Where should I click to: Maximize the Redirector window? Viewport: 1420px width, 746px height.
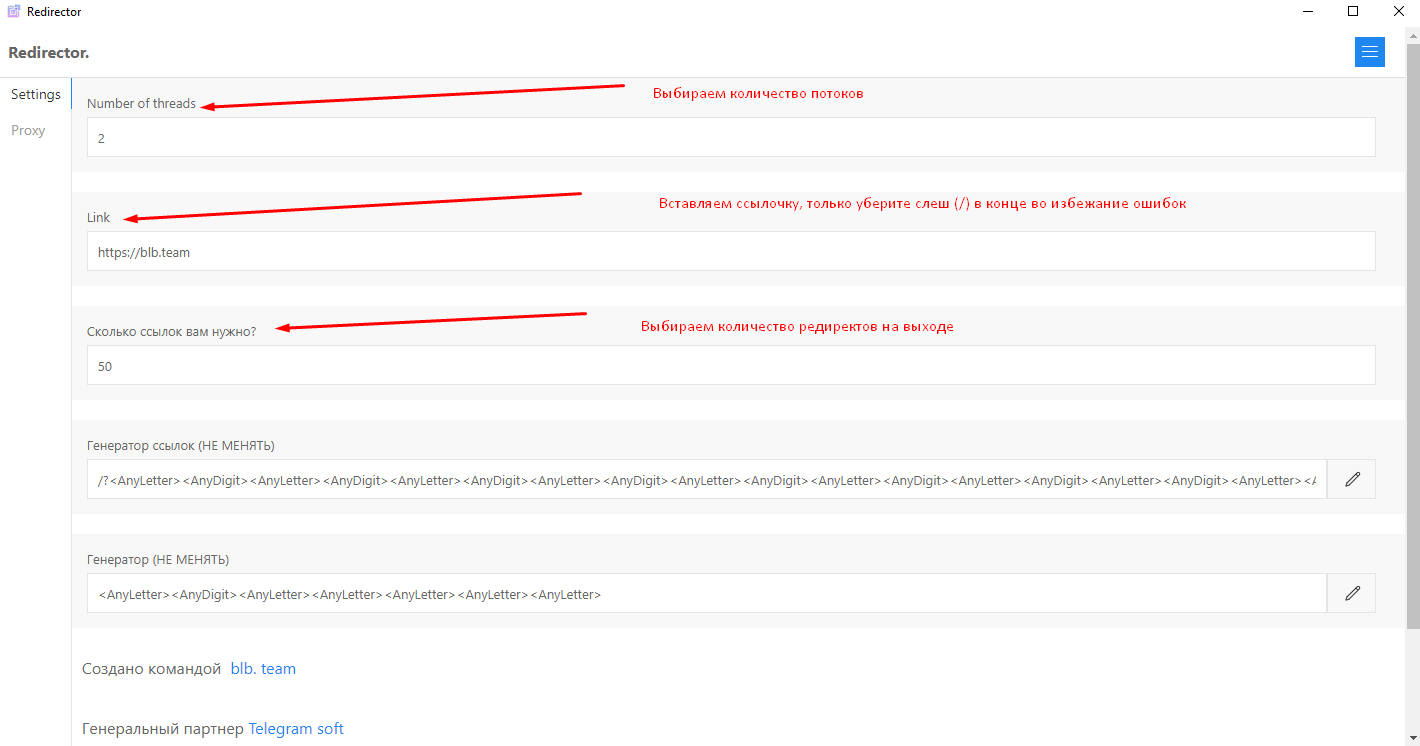pyautogui.click(x=1353, y=12)
